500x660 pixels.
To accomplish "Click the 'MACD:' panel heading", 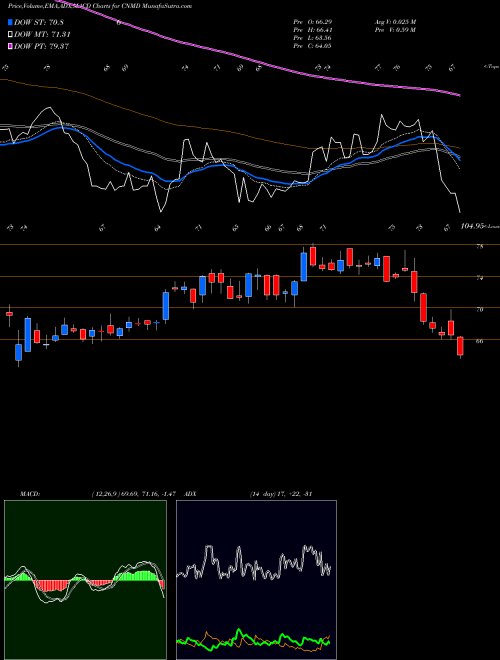I will point(30,494).
